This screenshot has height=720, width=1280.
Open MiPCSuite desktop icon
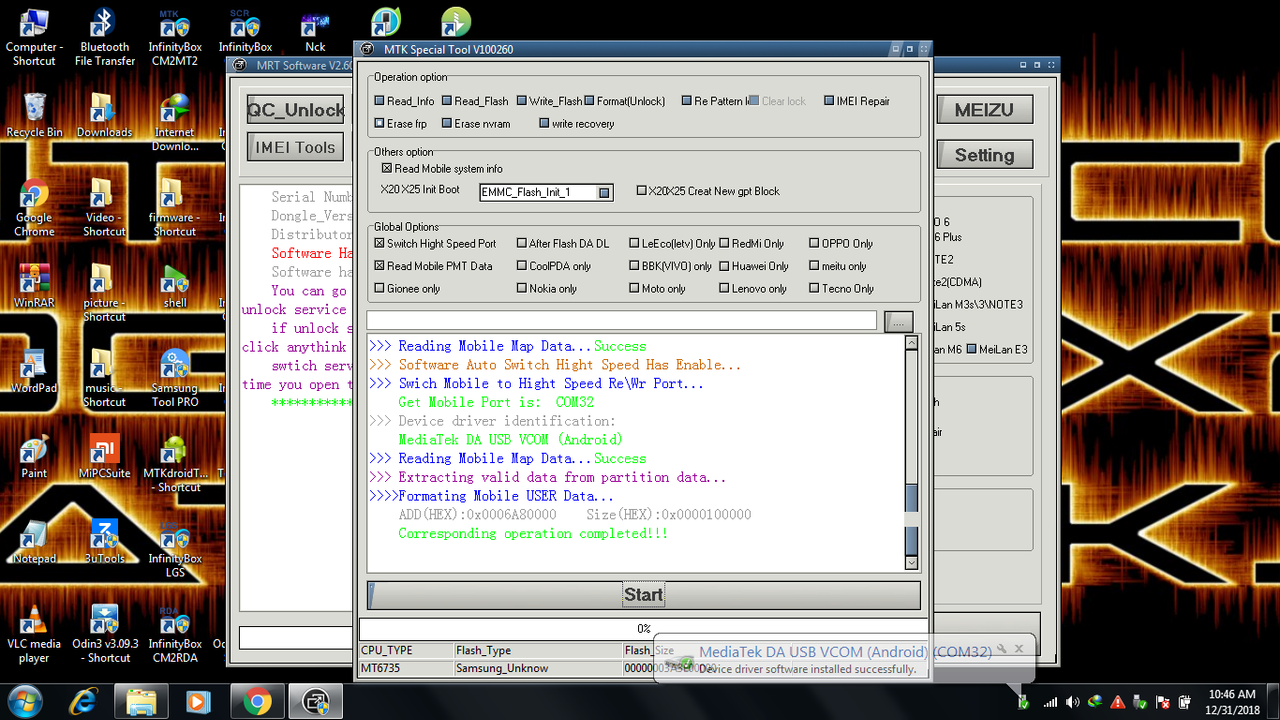click(x=104, y=456)
